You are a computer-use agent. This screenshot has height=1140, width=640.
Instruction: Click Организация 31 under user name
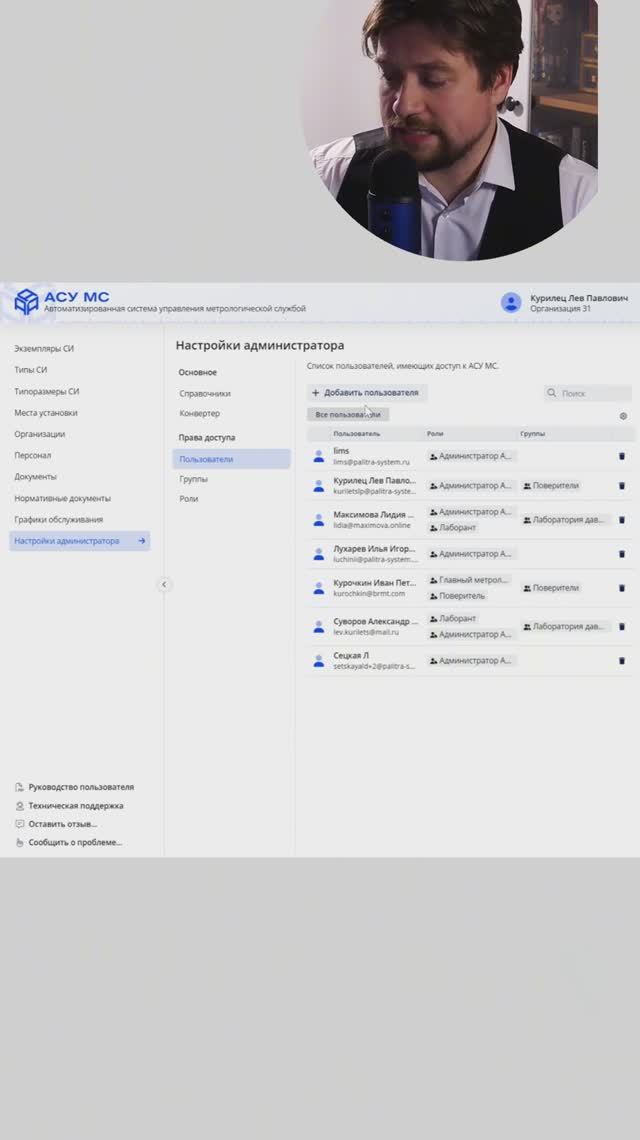pos(560,308)
